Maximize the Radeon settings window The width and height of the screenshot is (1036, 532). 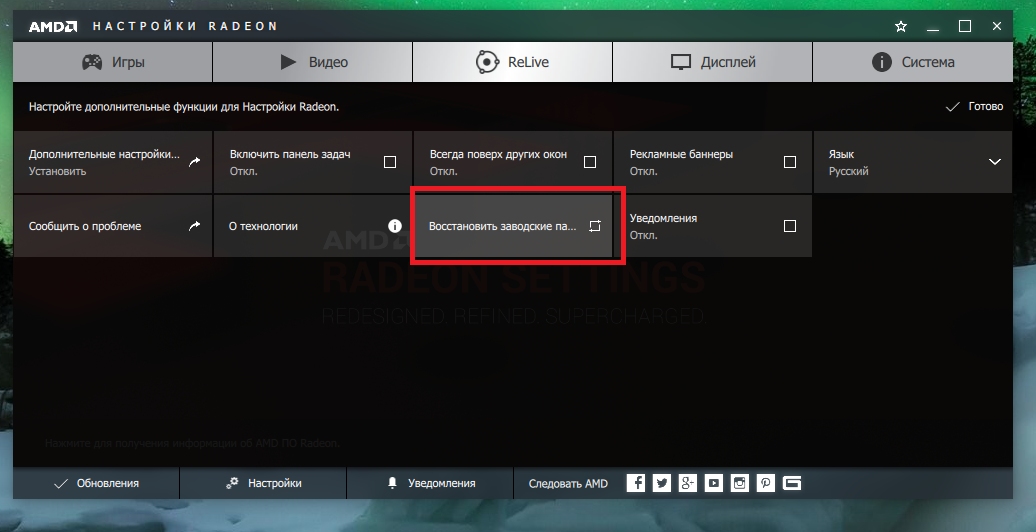coord(965,26)
